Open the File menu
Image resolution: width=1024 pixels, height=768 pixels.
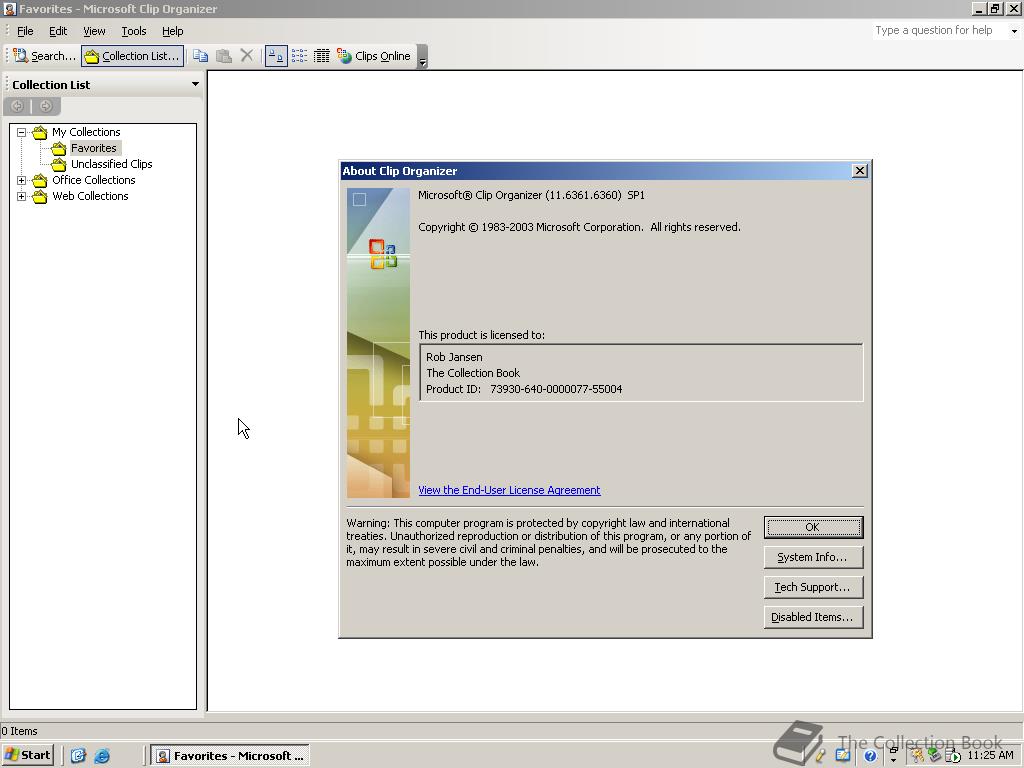pos(25,31)
